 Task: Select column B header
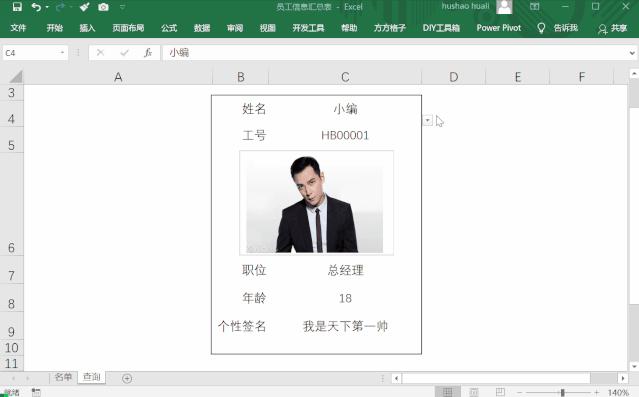coord(240,77)
